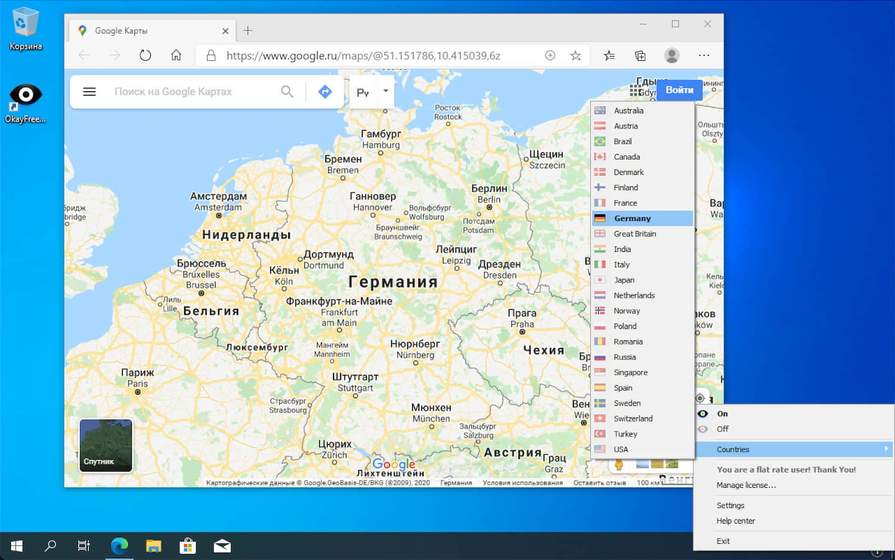Open the Recycle Bin desktop icon
This screenshot has width=895, height=560.
coord(25,29)
